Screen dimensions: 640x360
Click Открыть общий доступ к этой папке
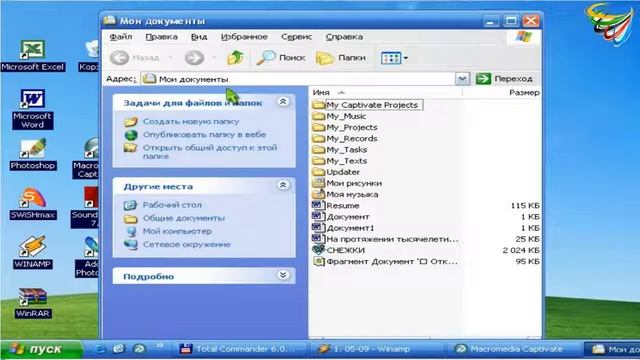point(210,151)
